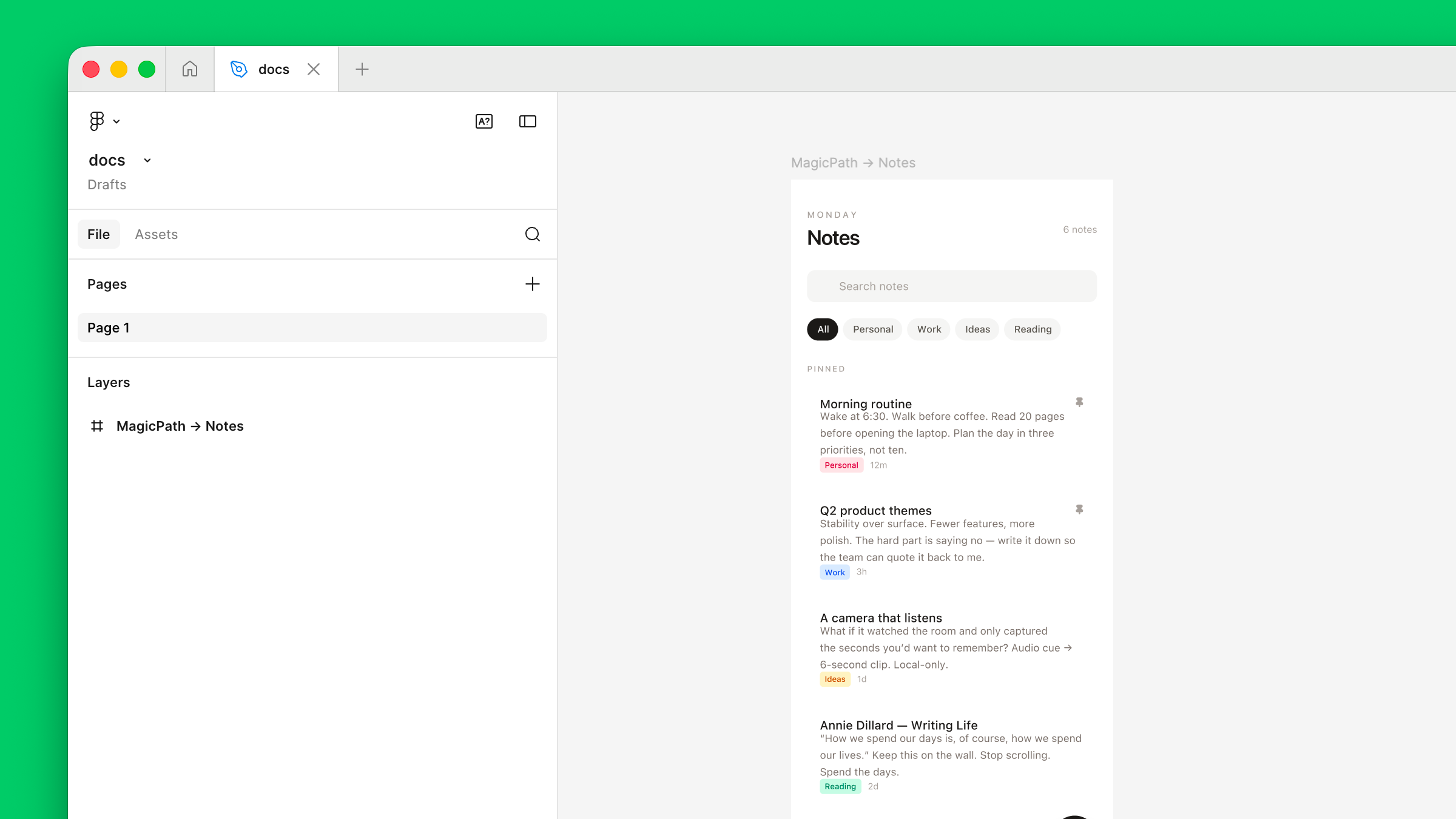Click the pin icon on Morning routine
This screenshot has width=1456, height=819.
[x=1079, y=402]
